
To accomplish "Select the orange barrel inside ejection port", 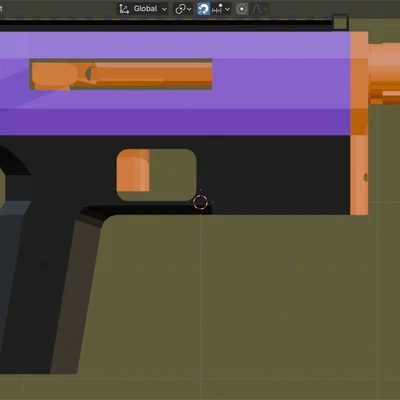I will 121,75.
